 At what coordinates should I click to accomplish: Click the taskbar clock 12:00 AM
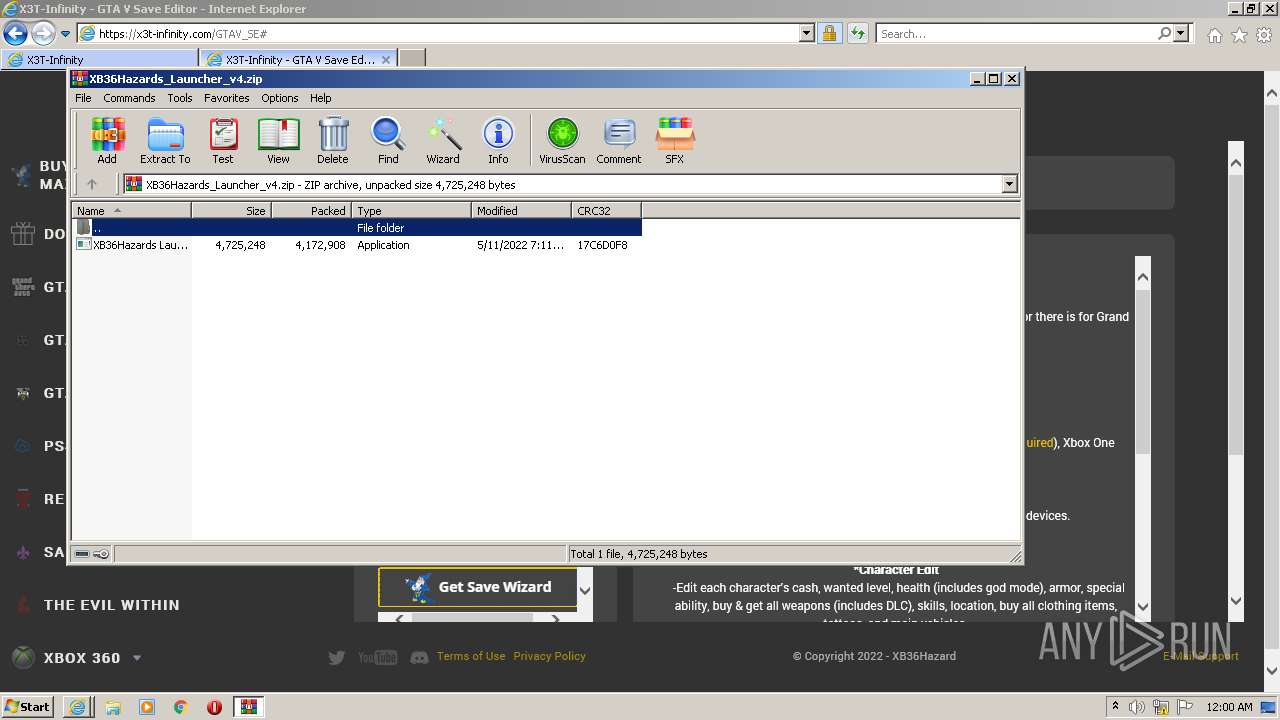click(1229, 707)
